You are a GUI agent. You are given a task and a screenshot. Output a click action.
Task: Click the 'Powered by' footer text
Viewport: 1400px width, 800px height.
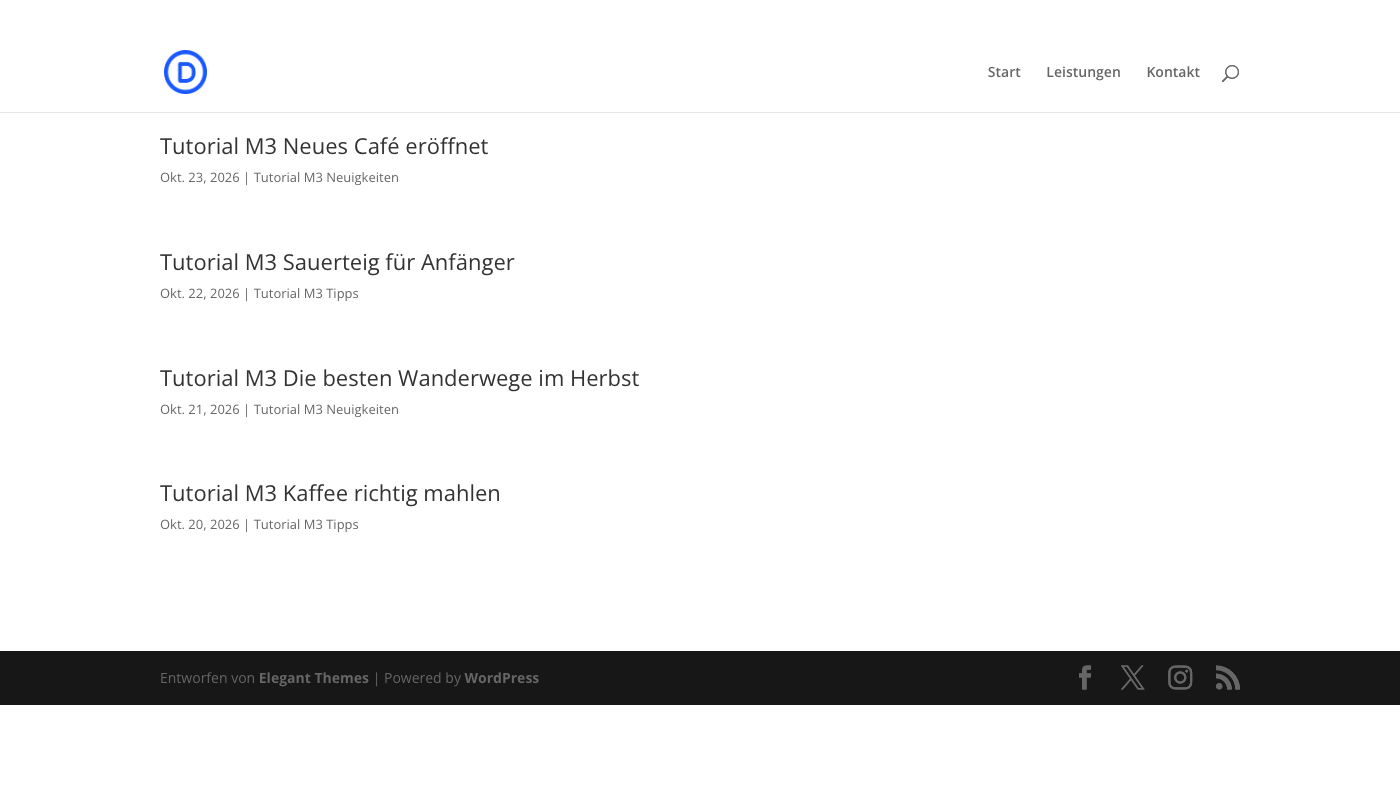pyautogui.click(x=422, y=678)
